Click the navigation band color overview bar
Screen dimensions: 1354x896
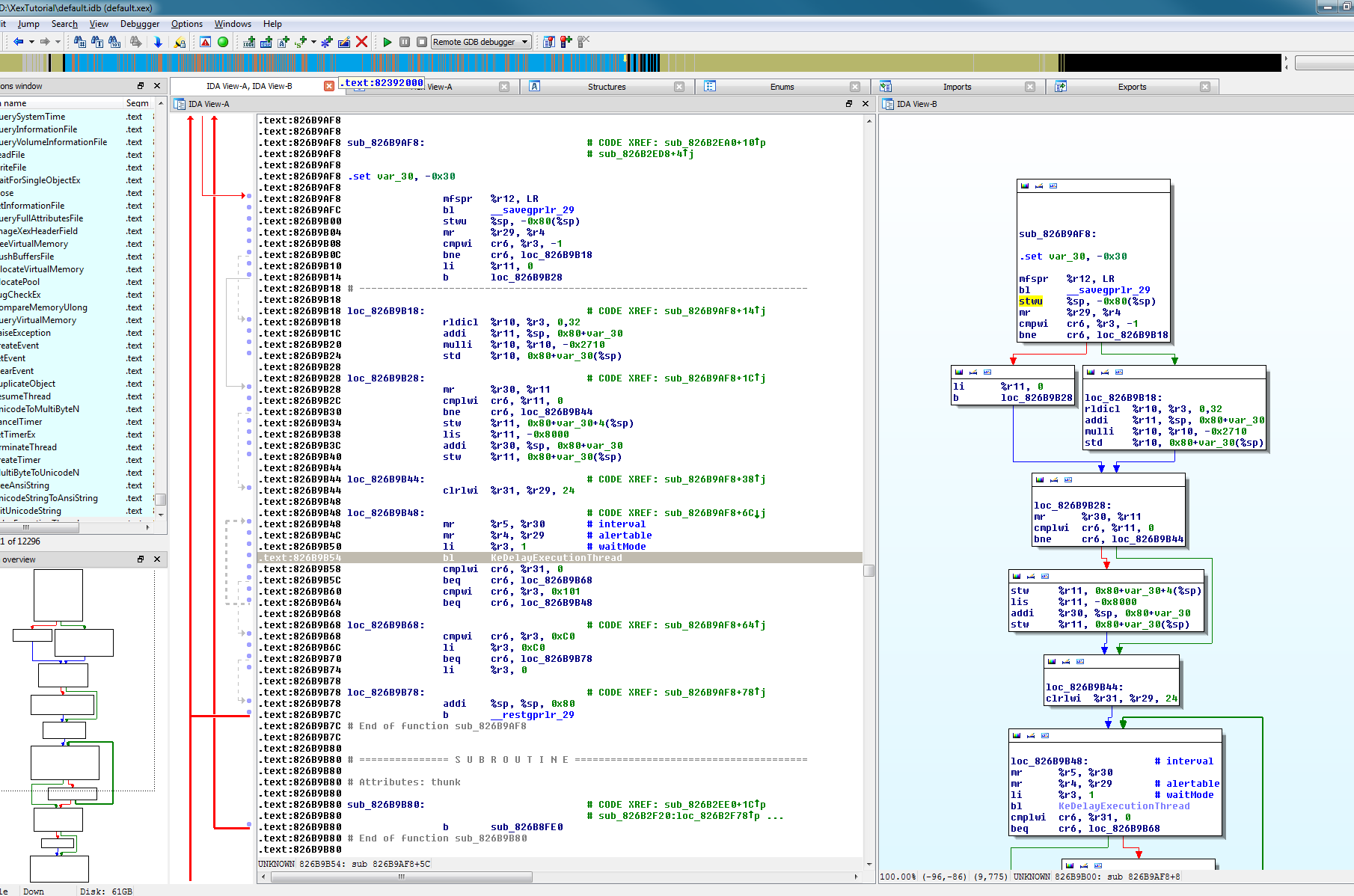tap(449, 63)
